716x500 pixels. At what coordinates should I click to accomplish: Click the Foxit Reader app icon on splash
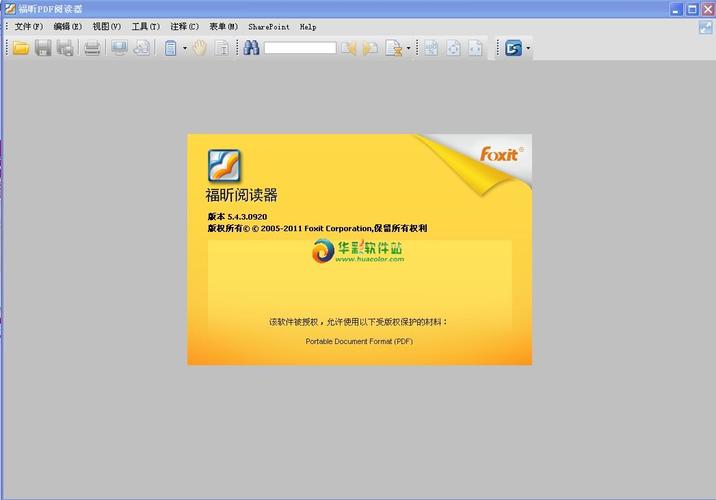pos(224,165)
